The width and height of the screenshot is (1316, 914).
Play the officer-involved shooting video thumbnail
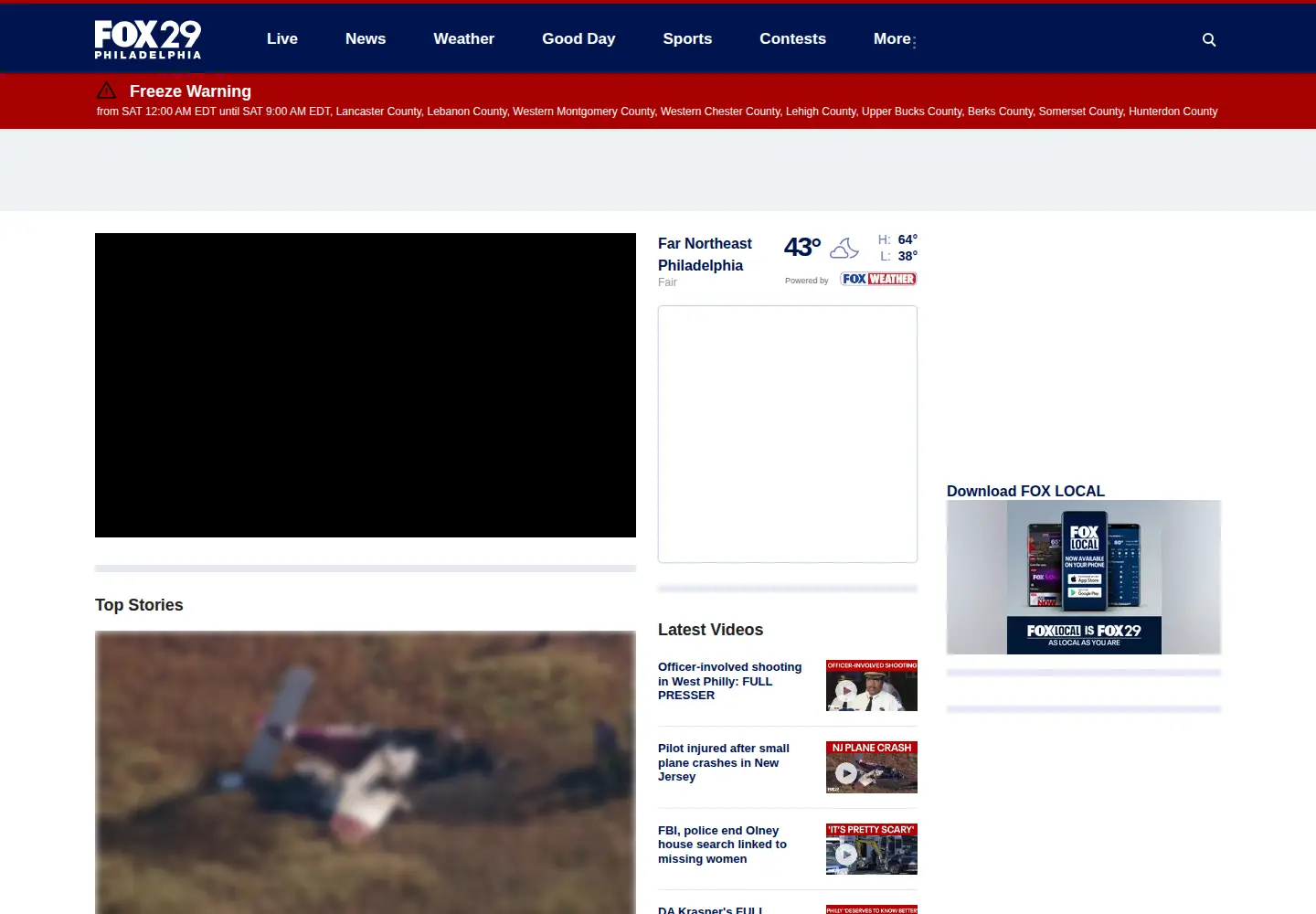tap(872, 685)
